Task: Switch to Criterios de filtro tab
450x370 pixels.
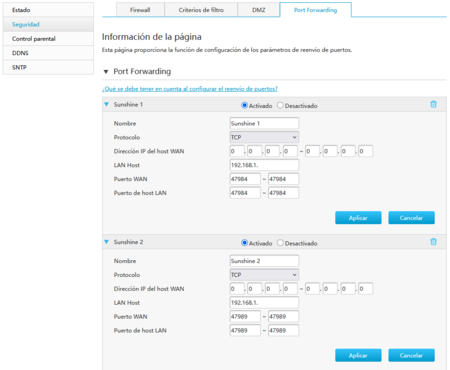Action: (201, 10)
